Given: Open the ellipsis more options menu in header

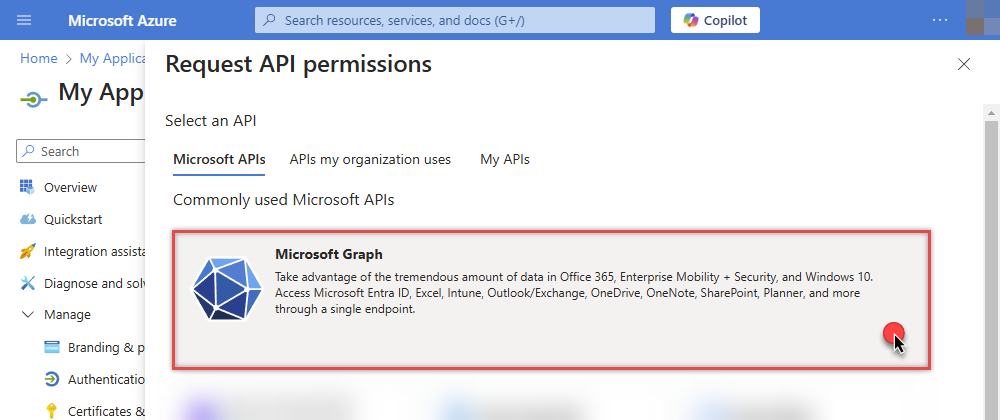Looking at the screenshot, I should pyautogui.click(x=940, y=20).
